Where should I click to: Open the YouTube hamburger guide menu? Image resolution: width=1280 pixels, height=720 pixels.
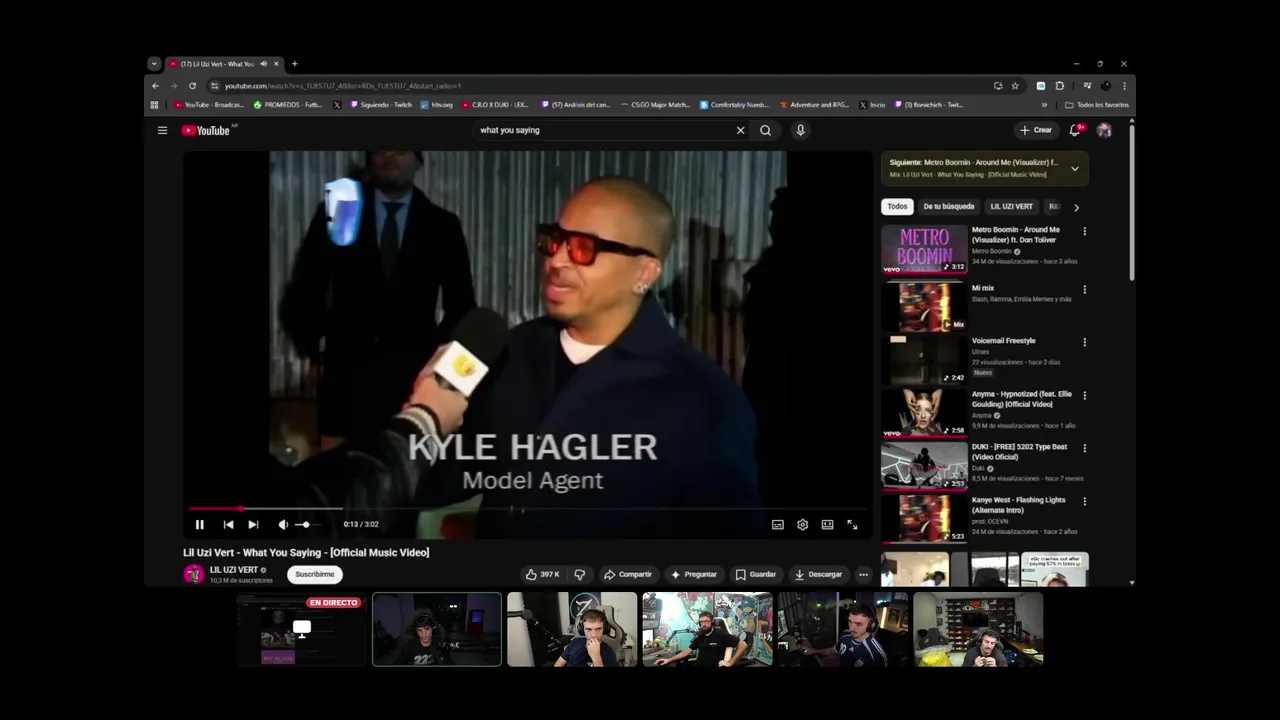[x=162, y=130]
